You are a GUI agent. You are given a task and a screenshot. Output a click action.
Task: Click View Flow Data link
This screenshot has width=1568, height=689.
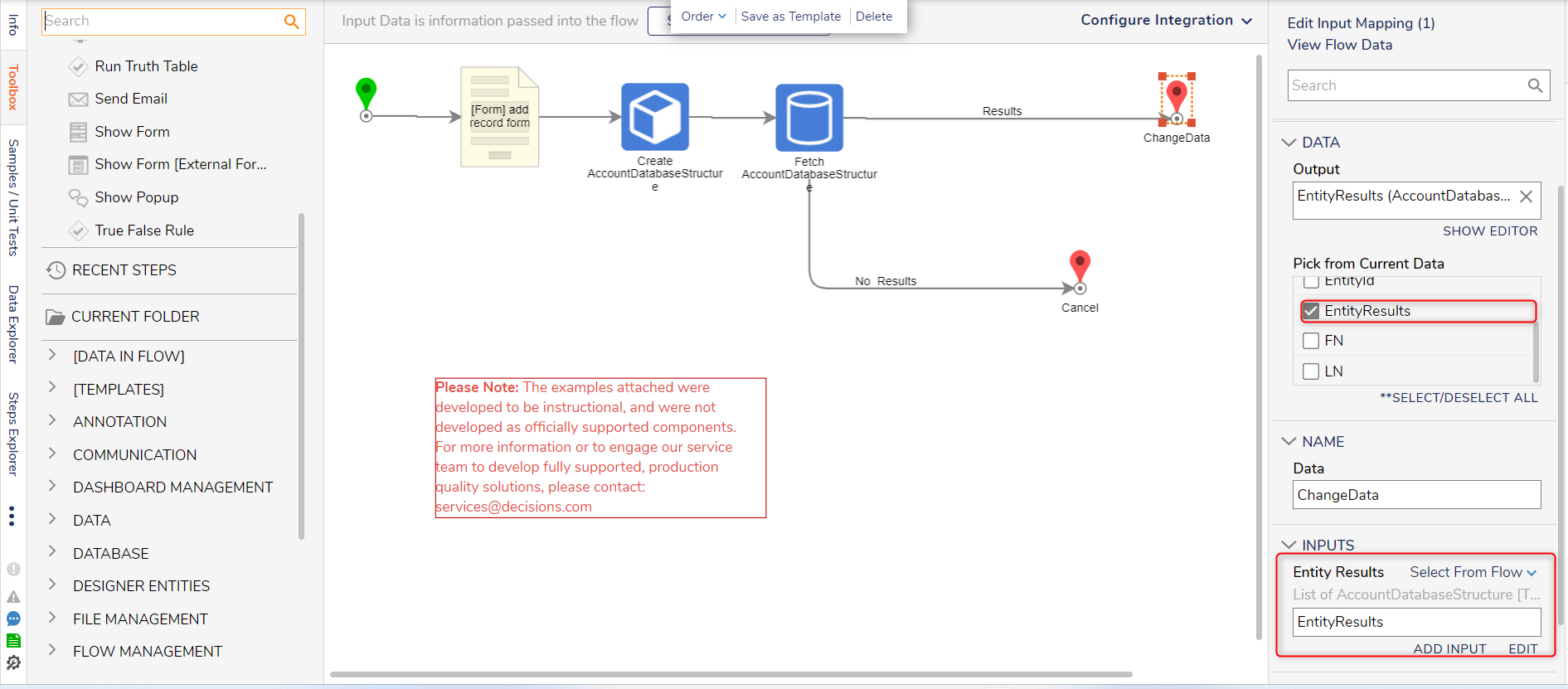(1340, 45)
